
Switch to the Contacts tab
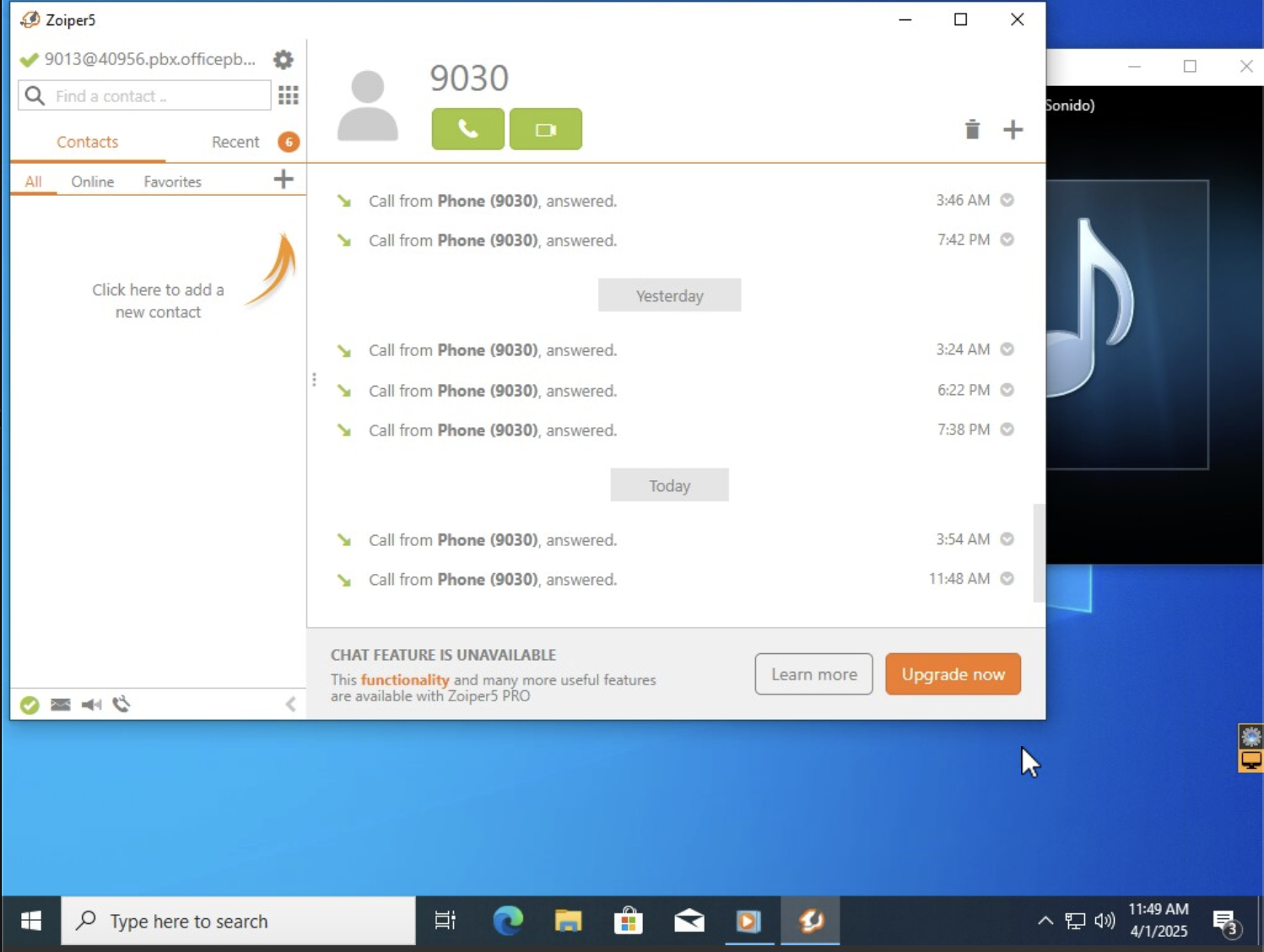[x=88, y=142]
